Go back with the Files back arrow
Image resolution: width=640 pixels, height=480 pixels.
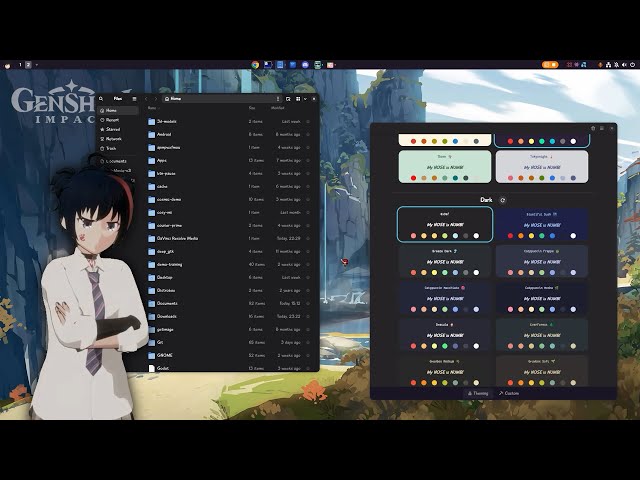click(146, 99)
